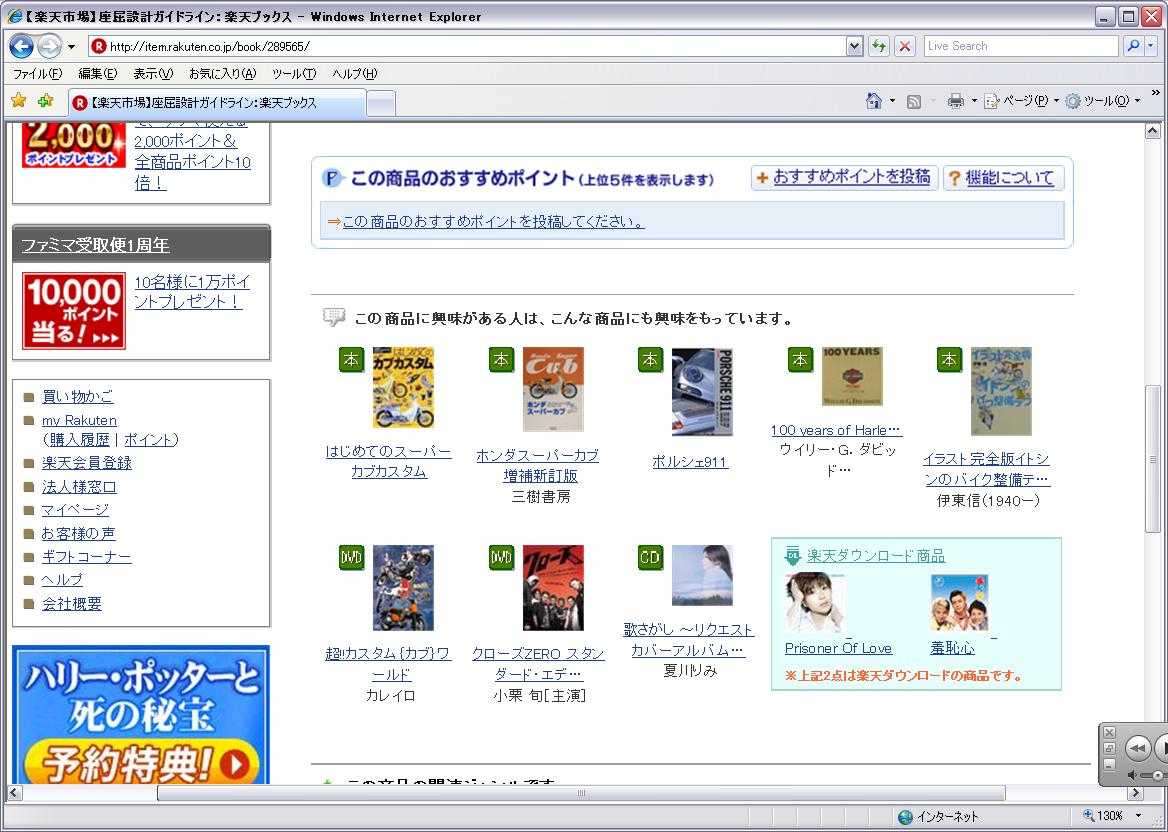Open the ファイル(F) menu
This screenshot has width=1168, height=832.
[x=37, y=73]
